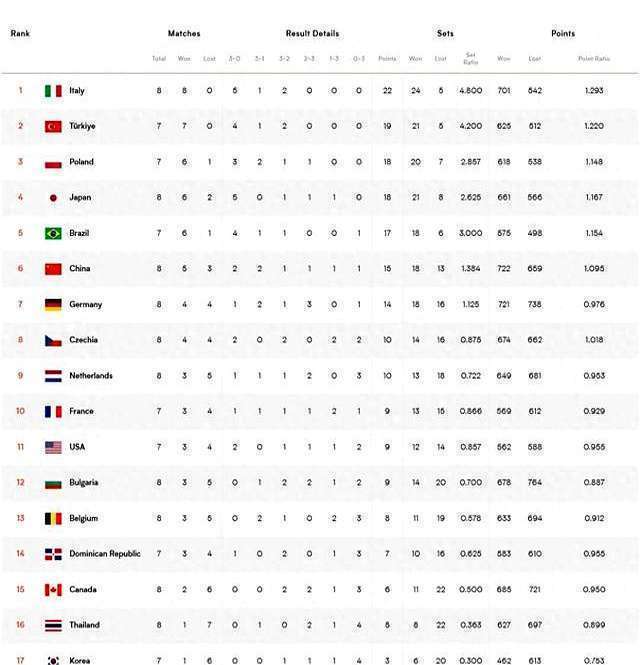The height and width of the screenshot is (665, 640).
Task: Click the Result Details column header
Action: coord(312,34)
